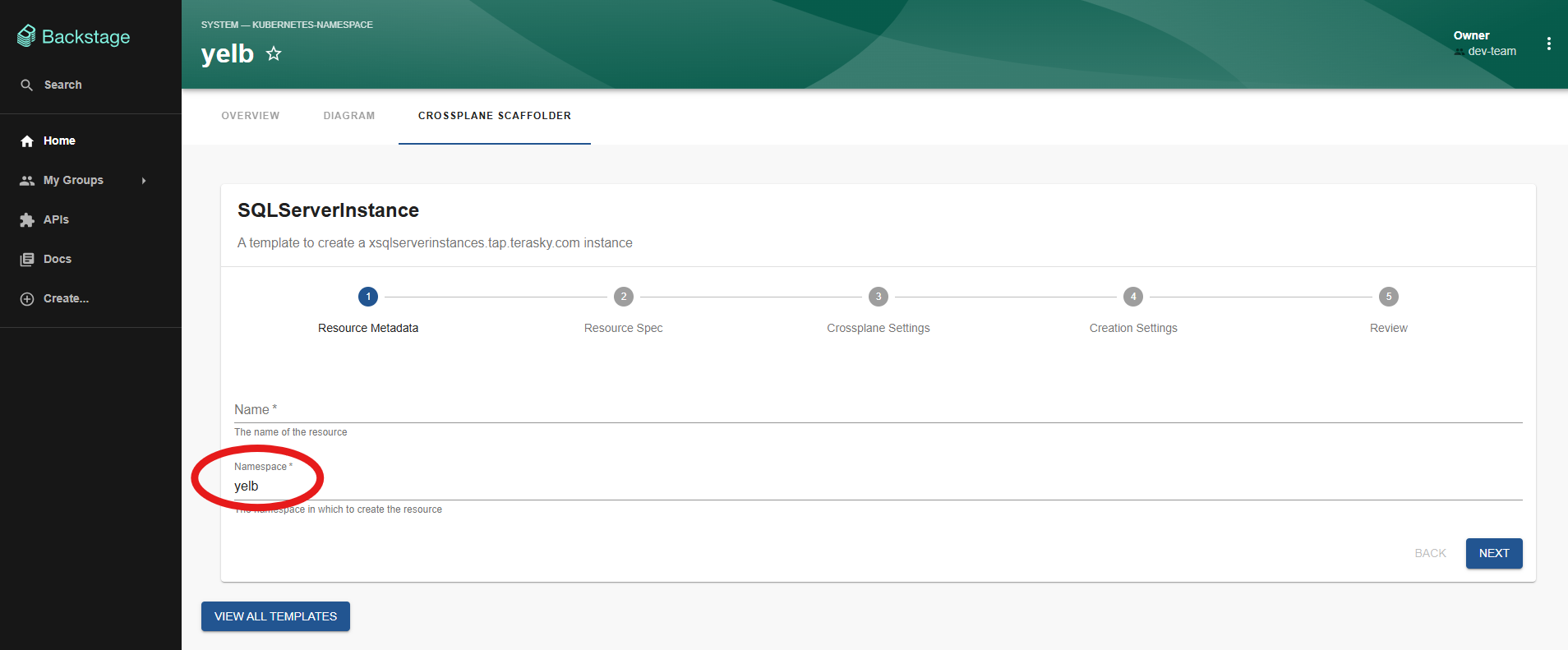
Task: Click the VIEW ALL TEMPLATES button
Action: [x=275, y=616]
